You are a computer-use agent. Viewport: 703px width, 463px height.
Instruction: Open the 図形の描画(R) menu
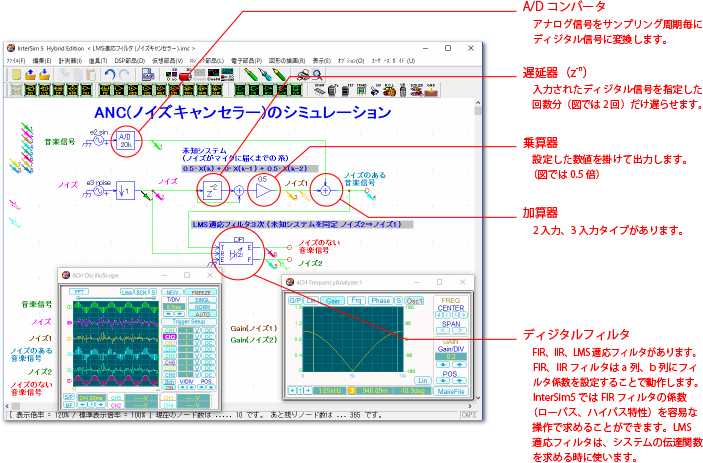[x=287, y=61]
